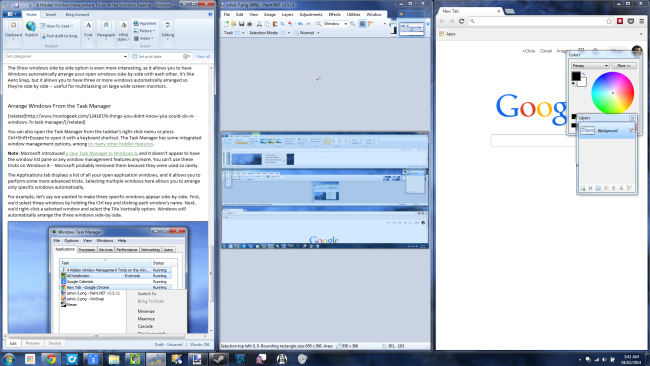The image size is (650, 366).
Task: Click the New image icon in Paint.NET
Action: click(226, 24)
